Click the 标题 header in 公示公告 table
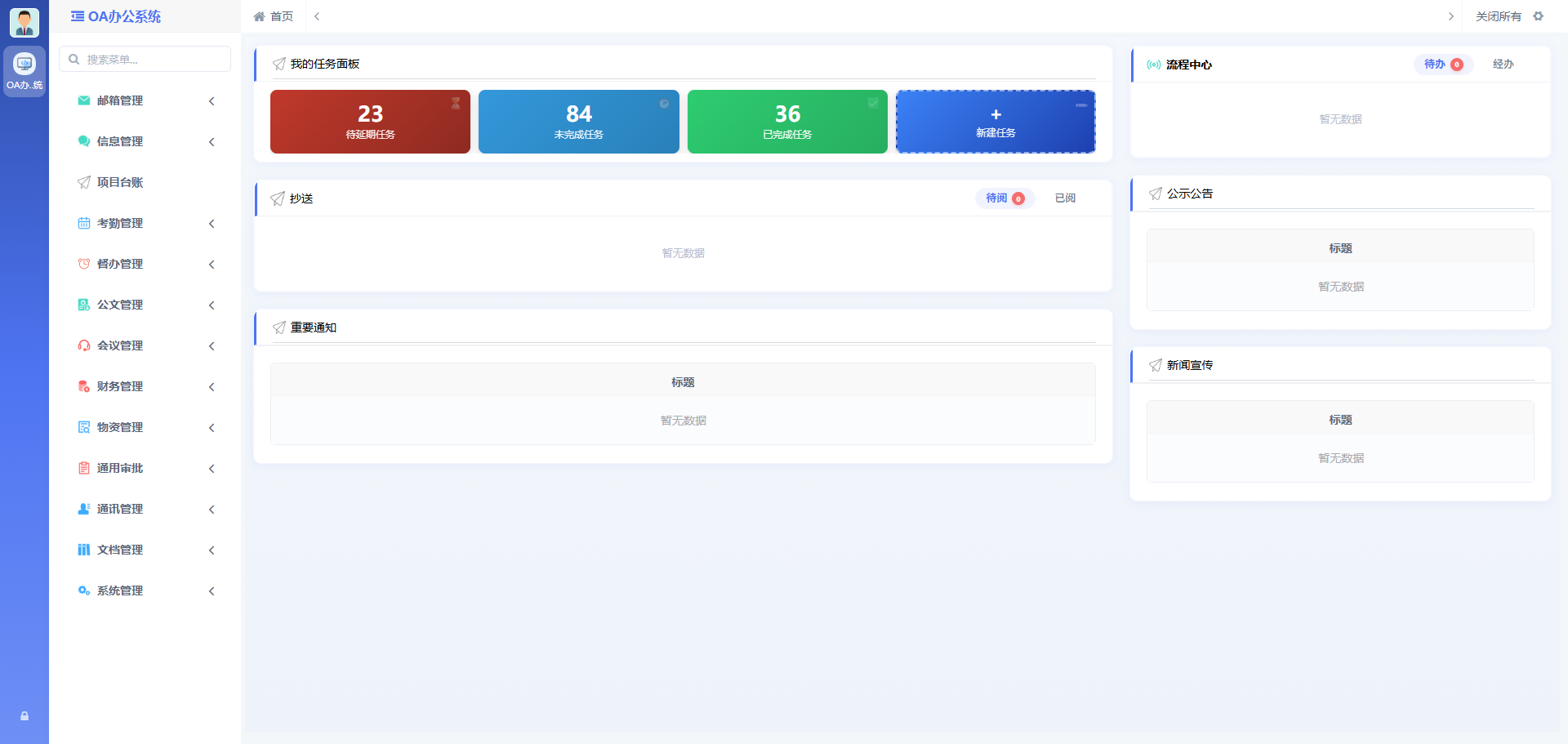 tap(1340, 248)
